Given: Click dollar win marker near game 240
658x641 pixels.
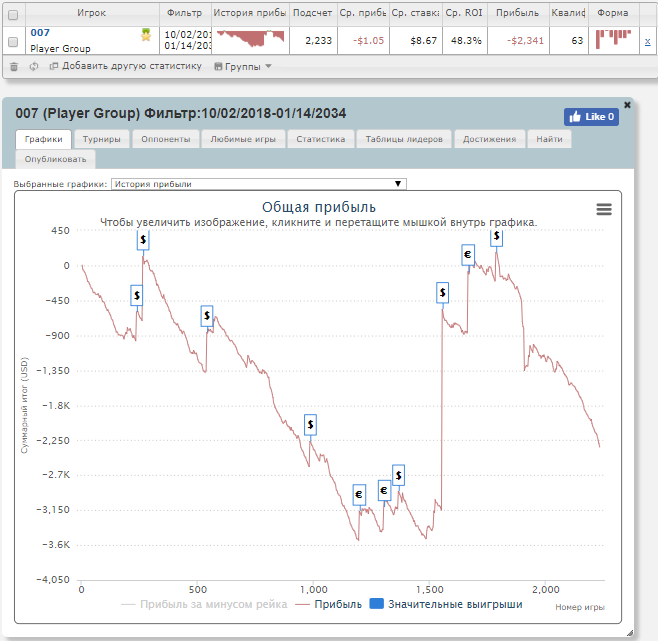Looking at the screenshot, I should tap(137, 296).
